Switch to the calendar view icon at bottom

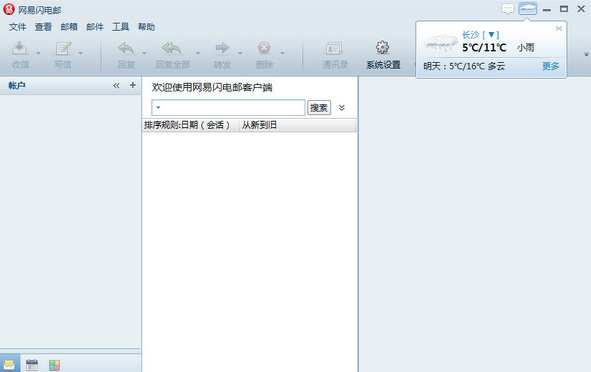(x=32, y=364)
